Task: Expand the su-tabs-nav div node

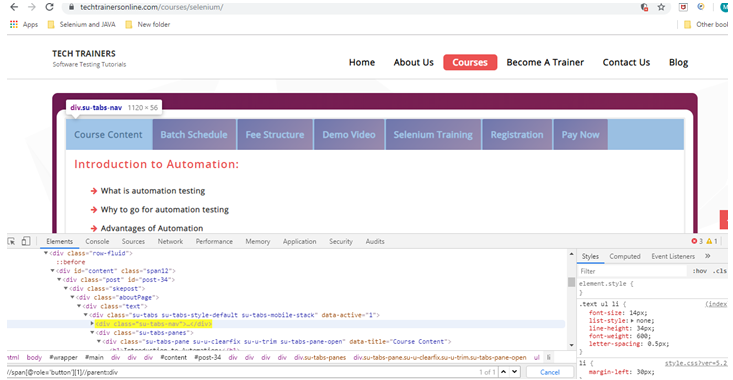Action: pos(92,323)
